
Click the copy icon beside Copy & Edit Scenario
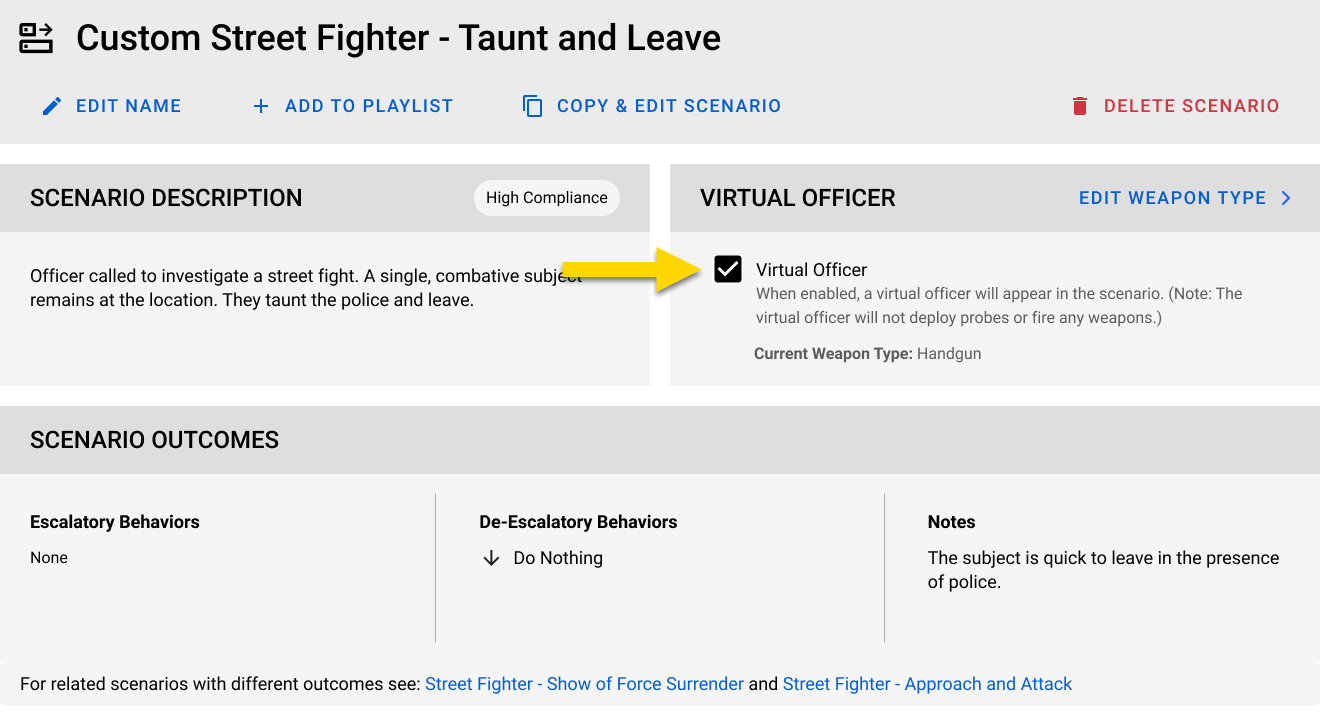[x=533, y=106]
